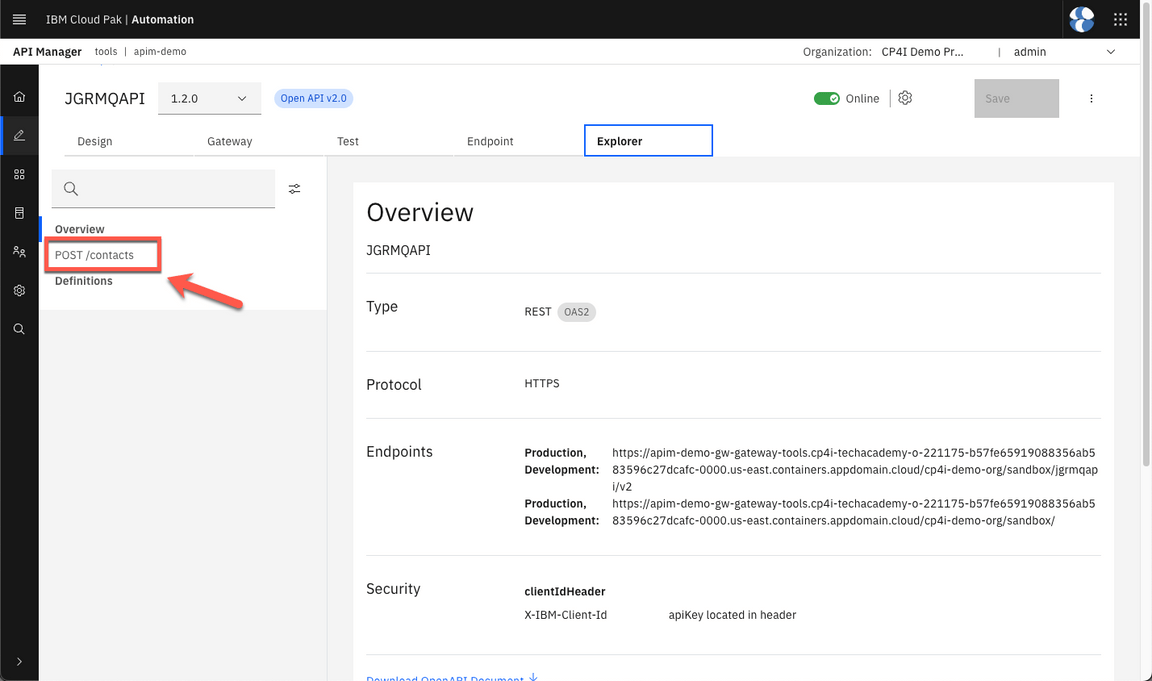Click the Home icon in sidebar
The height and width of the screenshot is (681, 1152).
[x=19, y=97]
